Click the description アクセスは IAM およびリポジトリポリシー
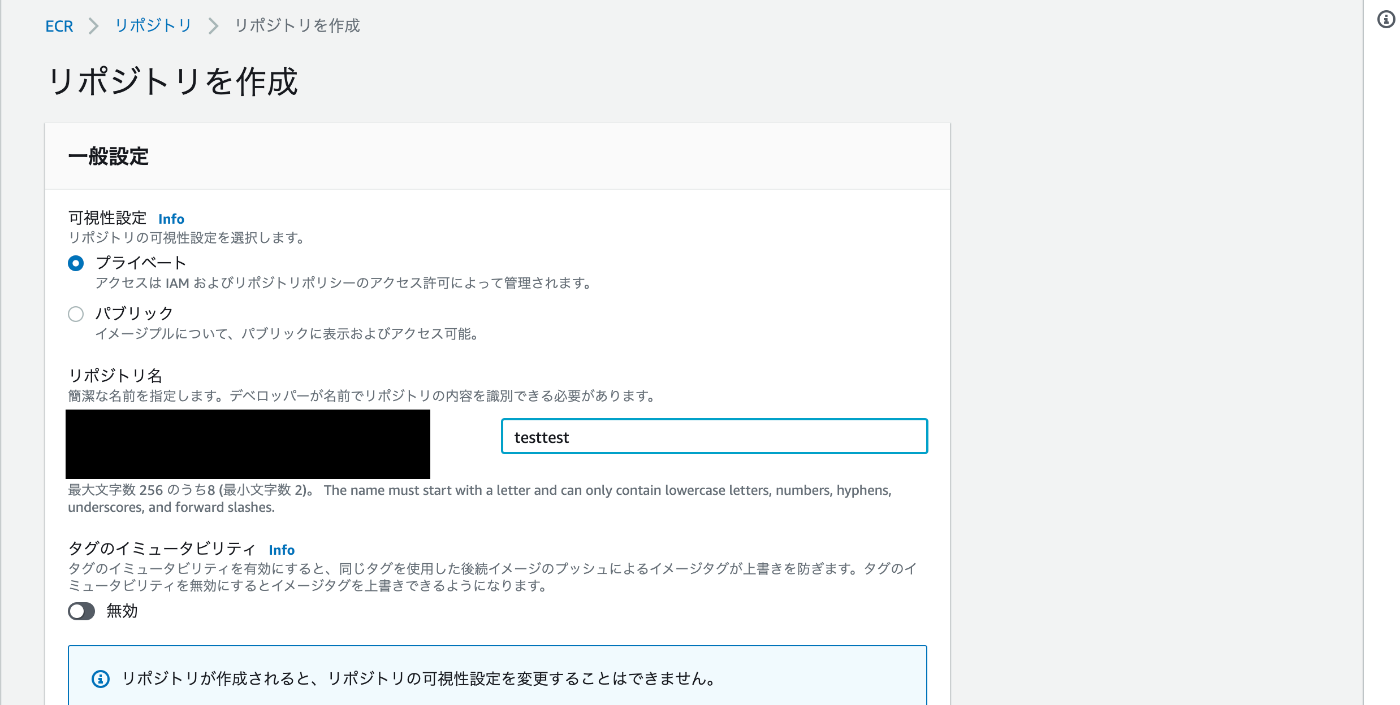Image resolution: width=1400 pixels, height=705 pixels. tap(344, 283)
